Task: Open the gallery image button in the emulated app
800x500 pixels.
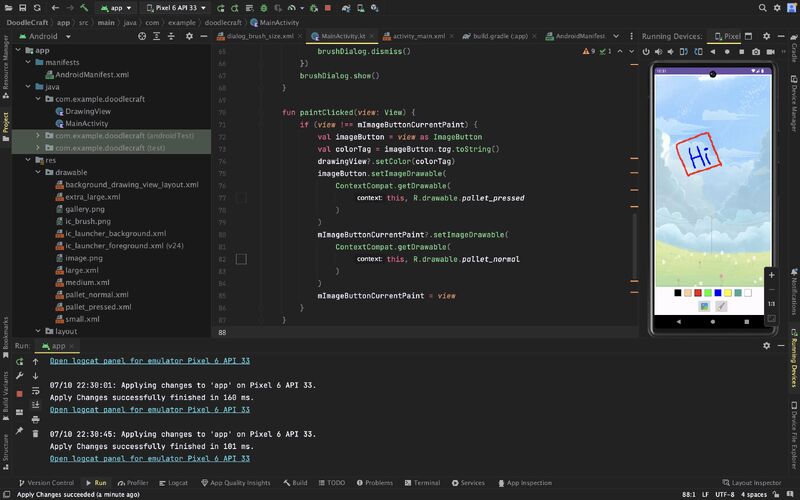Action: point(704,306)
